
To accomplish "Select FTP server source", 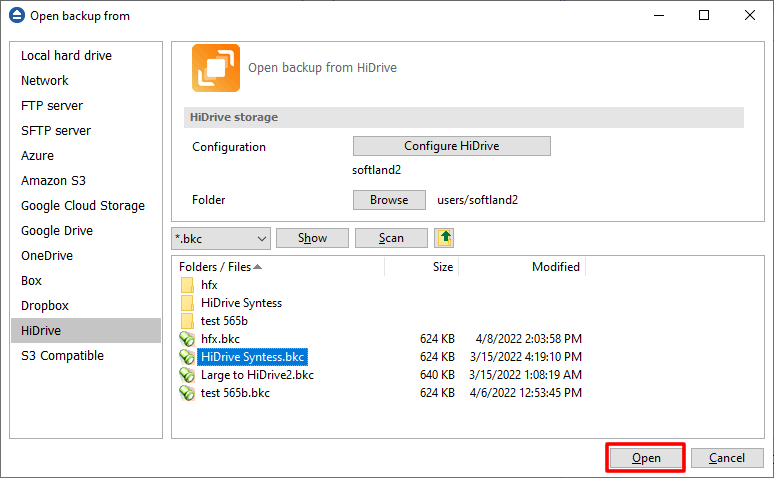I will (86, 106).
